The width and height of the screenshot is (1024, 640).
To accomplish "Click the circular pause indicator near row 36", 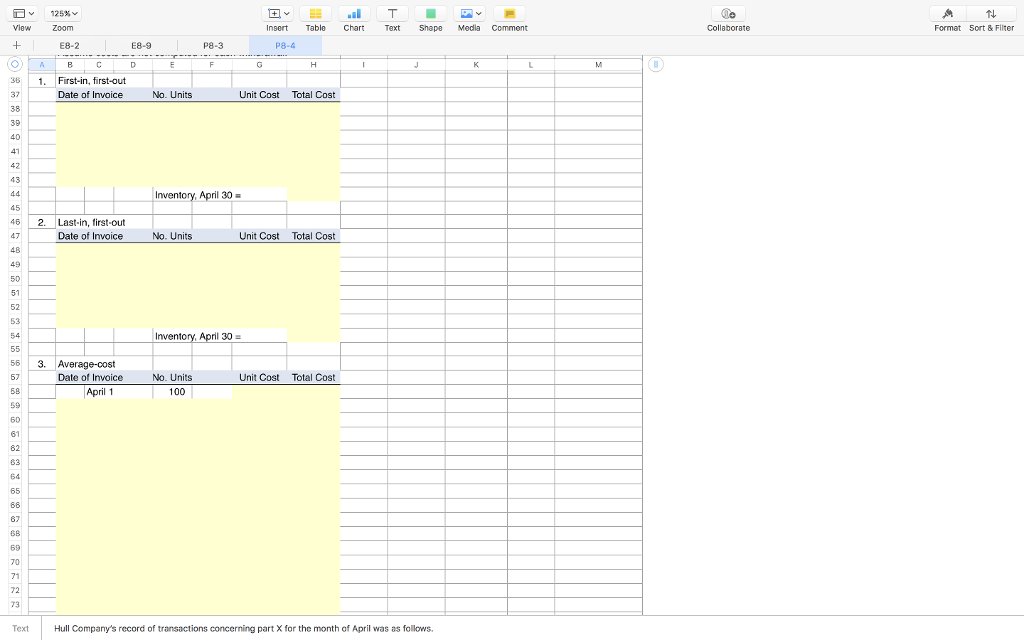I will [x=655, y=64].
